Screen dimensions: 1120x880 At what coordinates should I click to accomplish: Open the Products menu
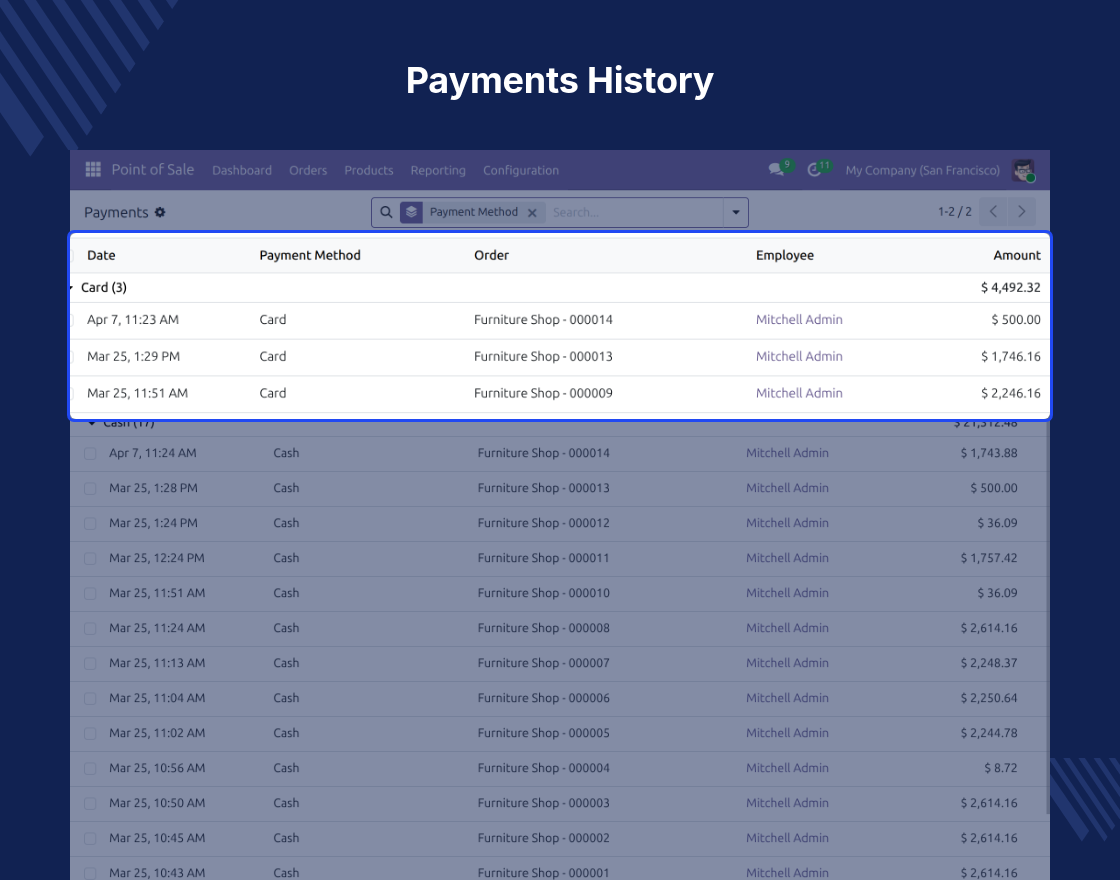pos(369,170)
